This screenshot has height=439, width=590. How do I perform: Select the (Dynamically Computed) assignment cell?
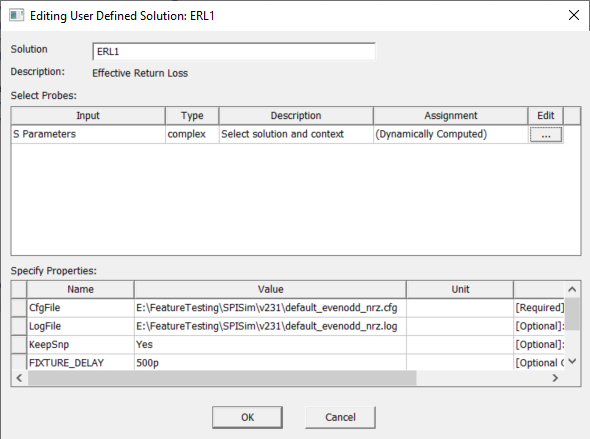[450, 134]
